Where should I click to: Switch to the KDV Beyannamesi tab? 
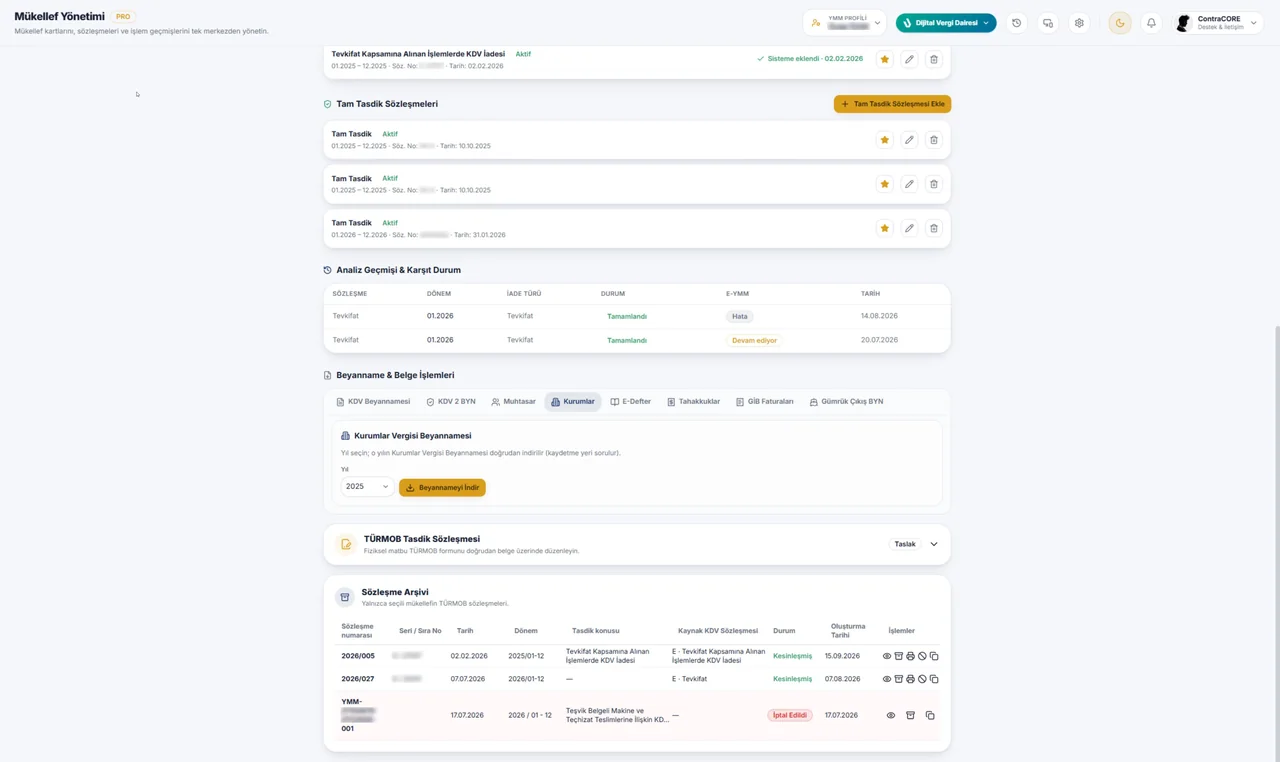click(373, 402)
